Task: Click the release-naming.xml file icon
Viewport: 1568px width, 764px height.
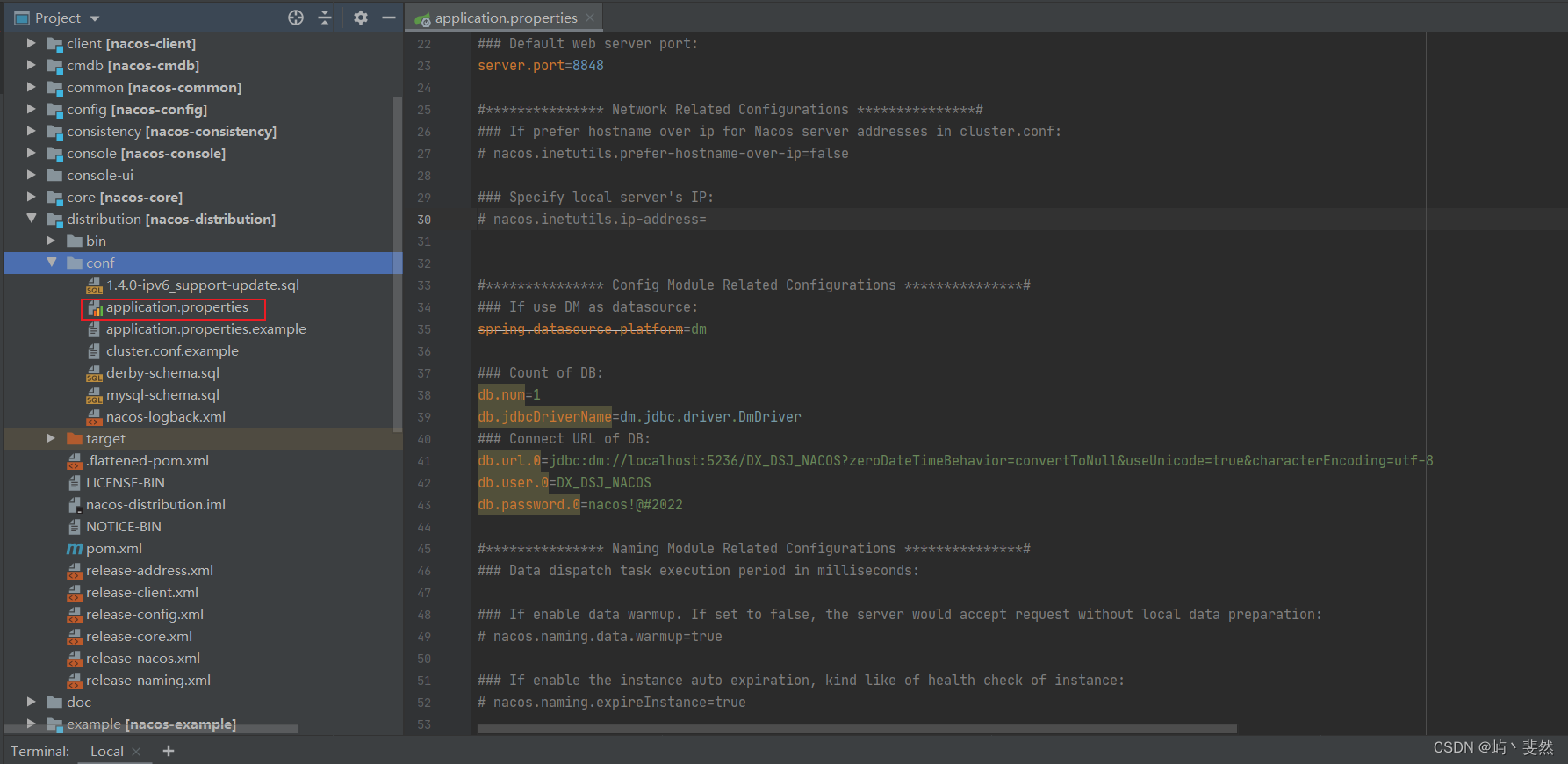Action: [x=75, y=681]
